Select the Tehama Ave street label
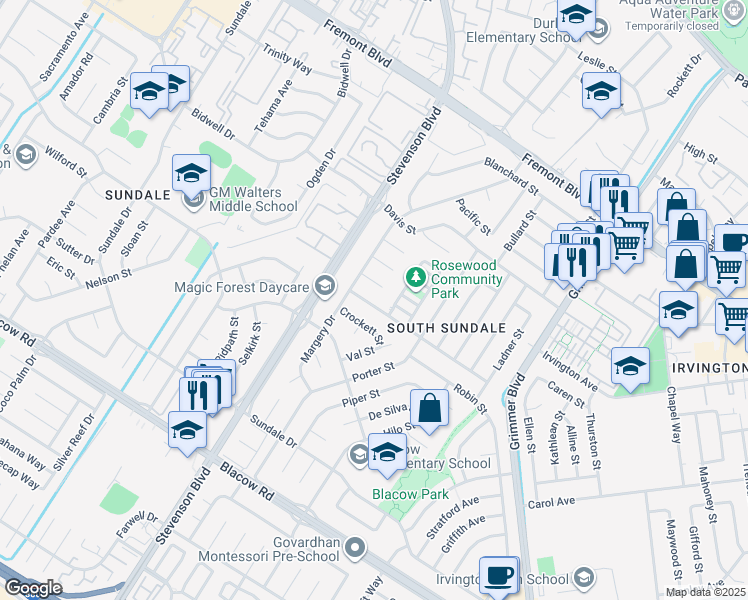 (273, 106)
